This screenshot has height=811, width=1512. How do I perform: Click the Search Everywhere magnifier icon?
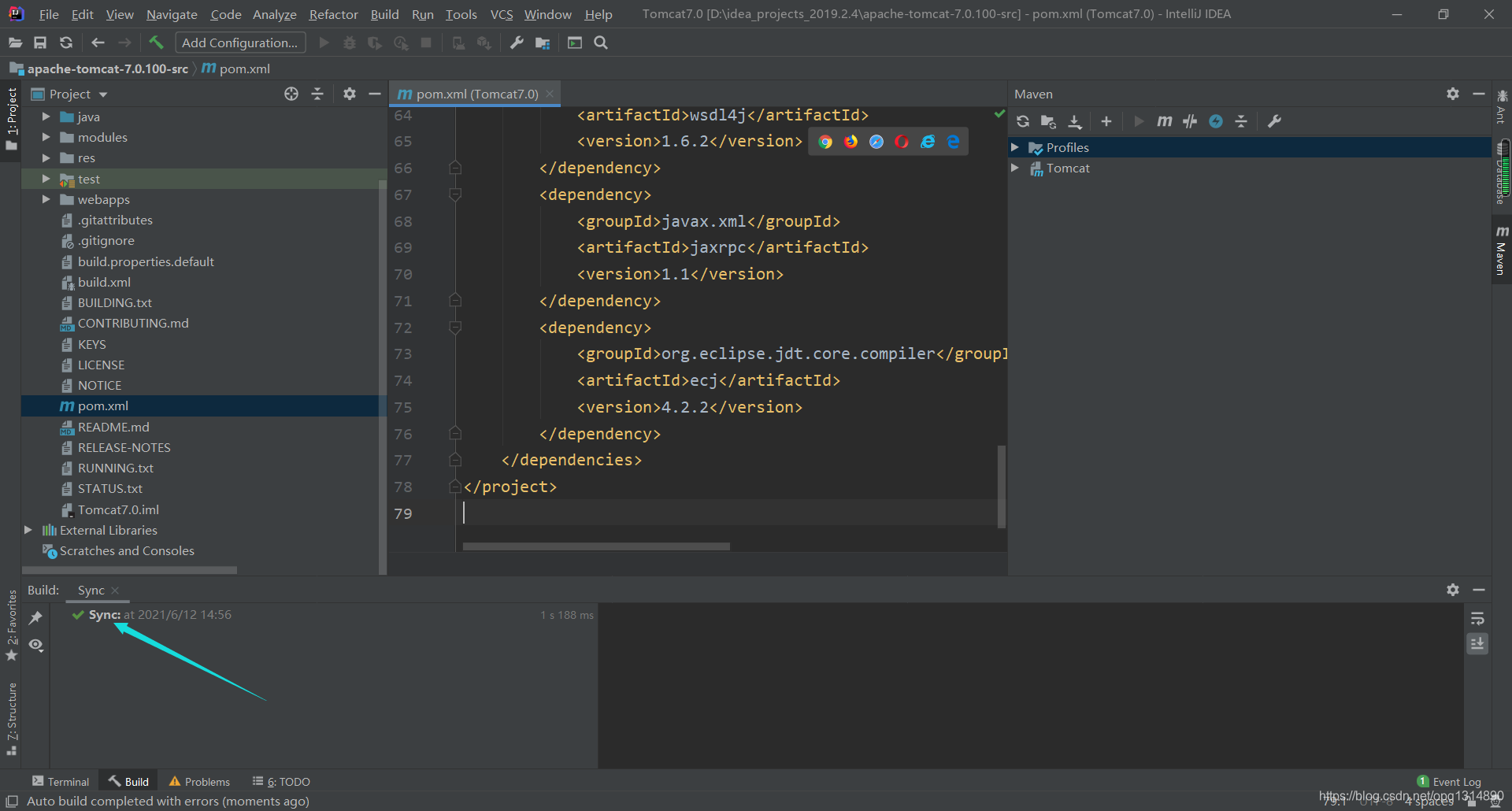tap(601, 43)
